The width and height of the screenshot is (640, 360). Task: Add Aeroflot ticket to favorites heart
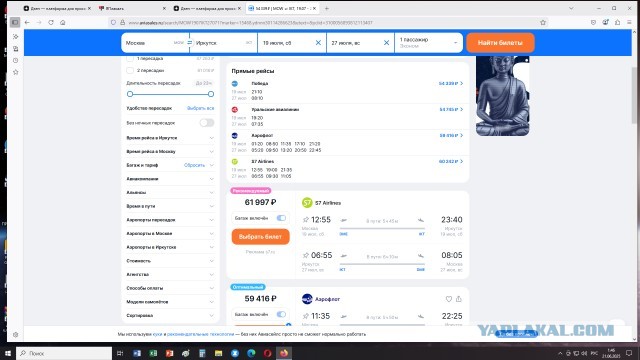click(x=449, y=299)
